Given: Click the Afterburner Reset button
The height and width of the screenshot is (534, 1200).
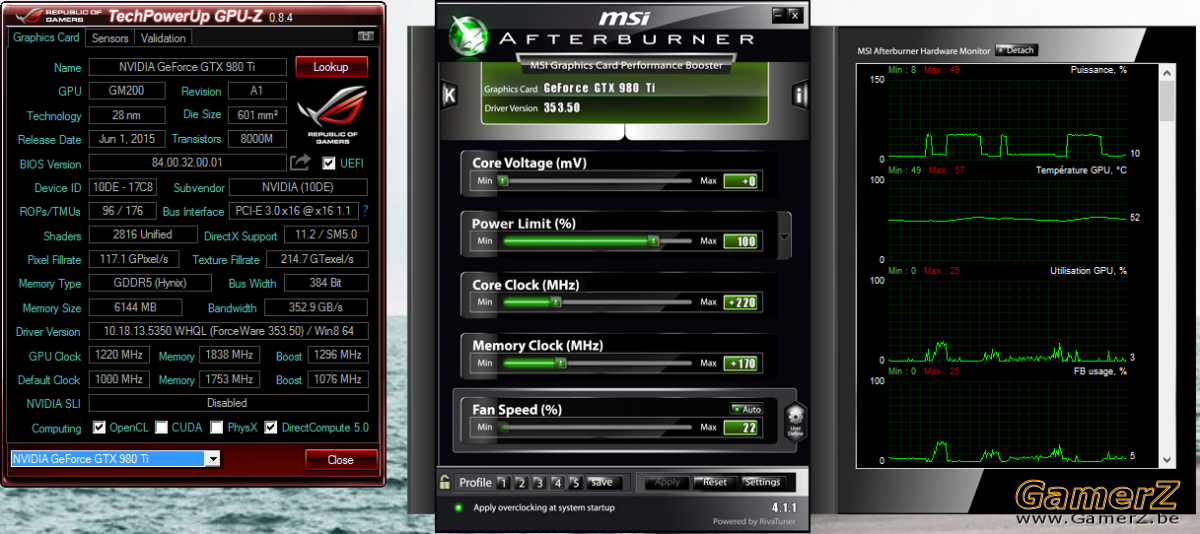Looking at the screenshot, I should click(715, 482).
